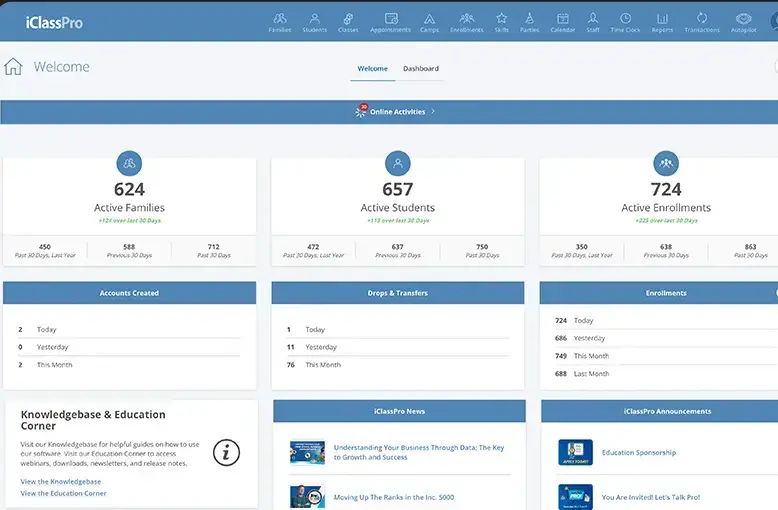Open Enrollments in the top nav

(466, 23)
